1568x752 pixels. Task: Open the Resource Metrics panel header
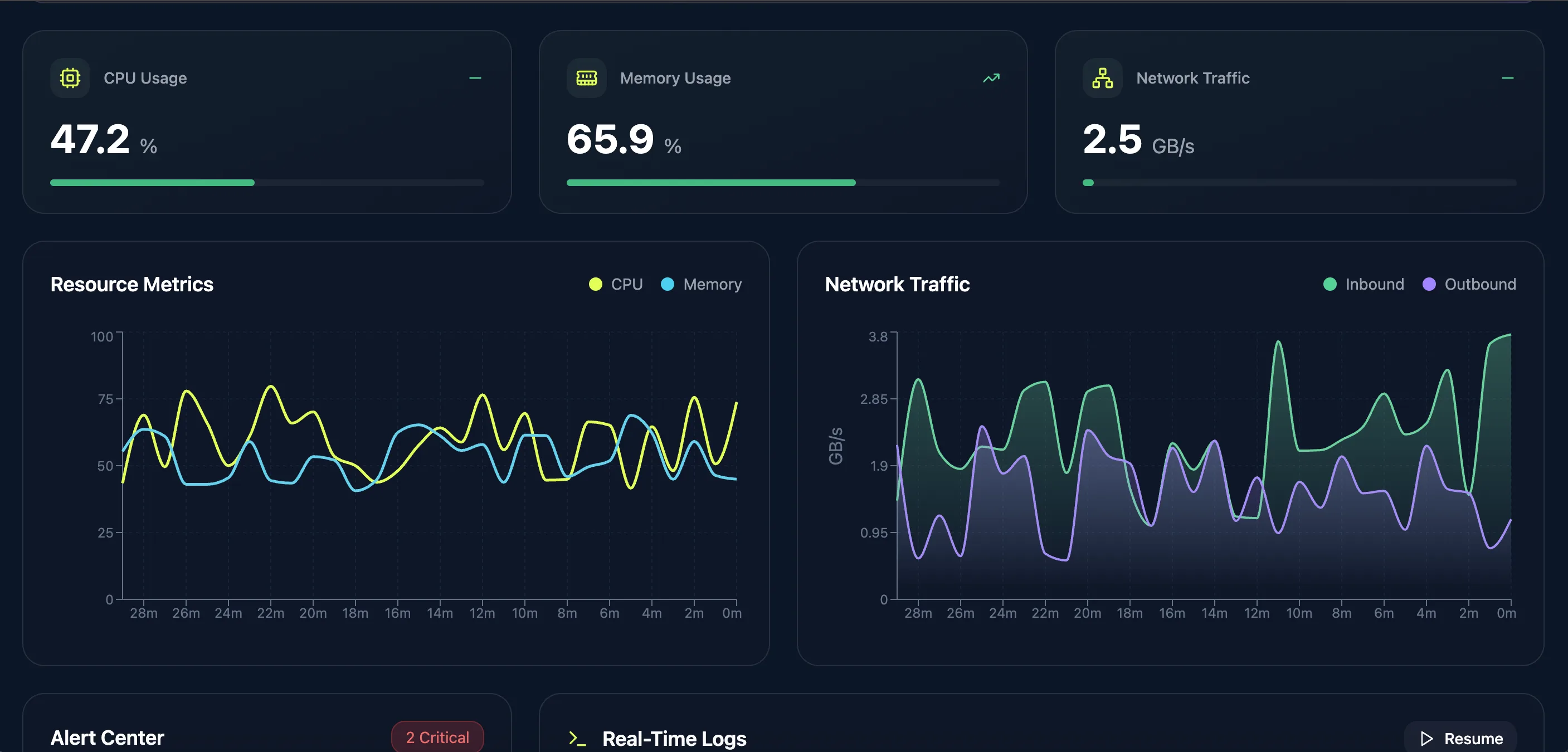tap(132, 284)
